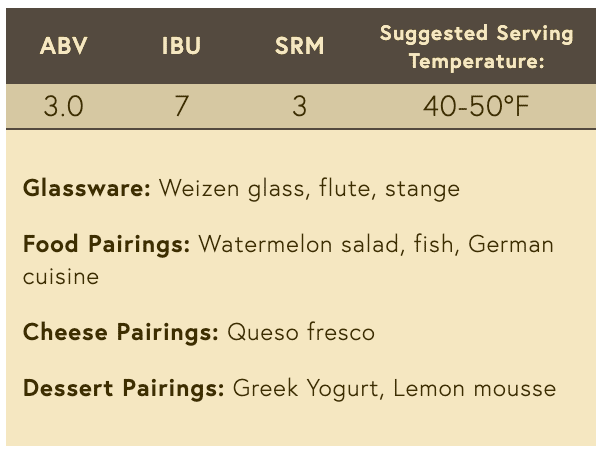606x454 pixels.
Task: Select the SRM value 3
Action: click(300, 106)
